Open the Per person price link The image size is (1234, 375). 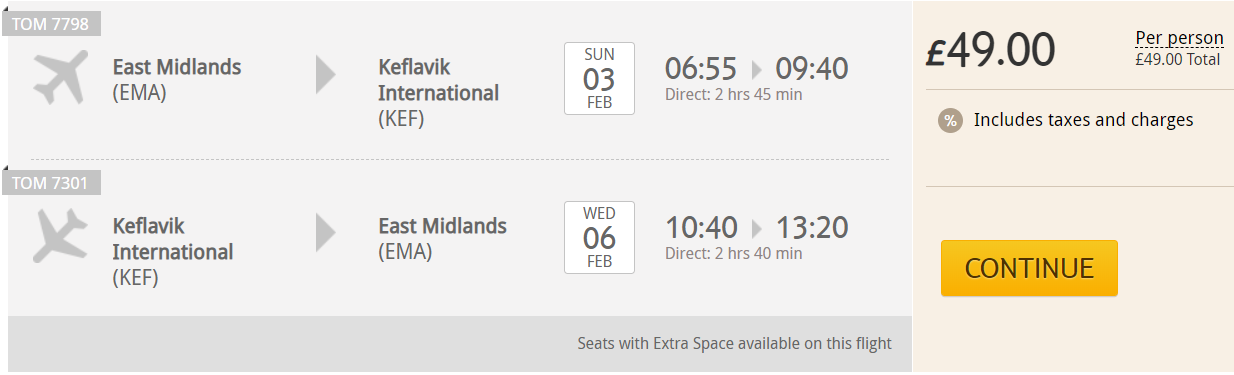[1179, 38]
